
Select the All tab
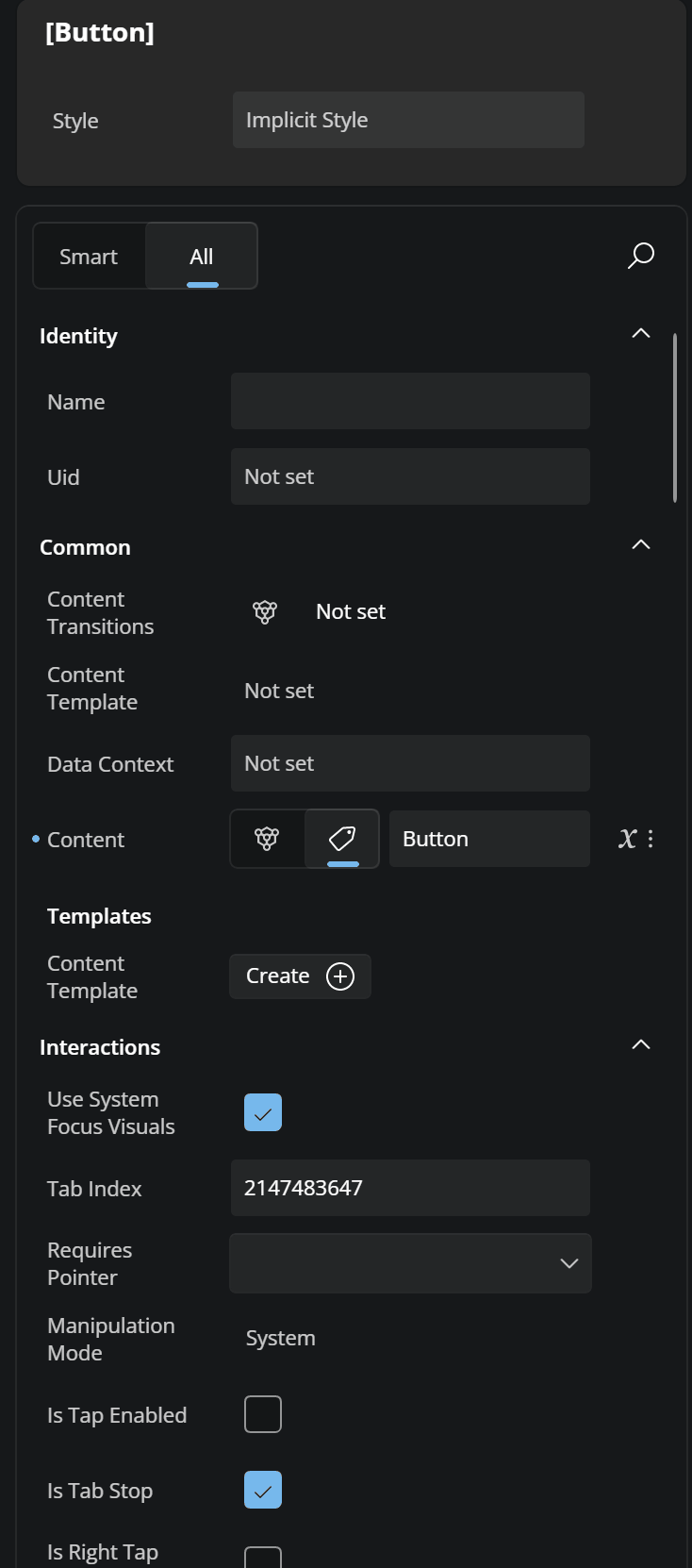point(201,256)
